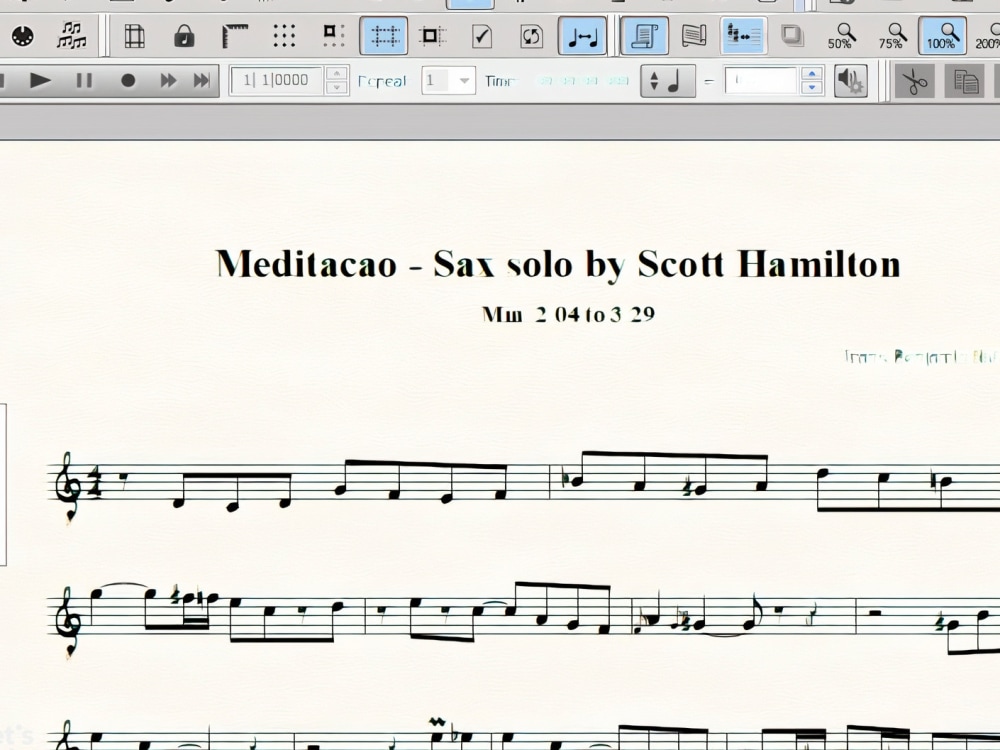Click the circular refresh arrows icon
The height and width of the screenshot is (750, 1000).
point(531,36)
